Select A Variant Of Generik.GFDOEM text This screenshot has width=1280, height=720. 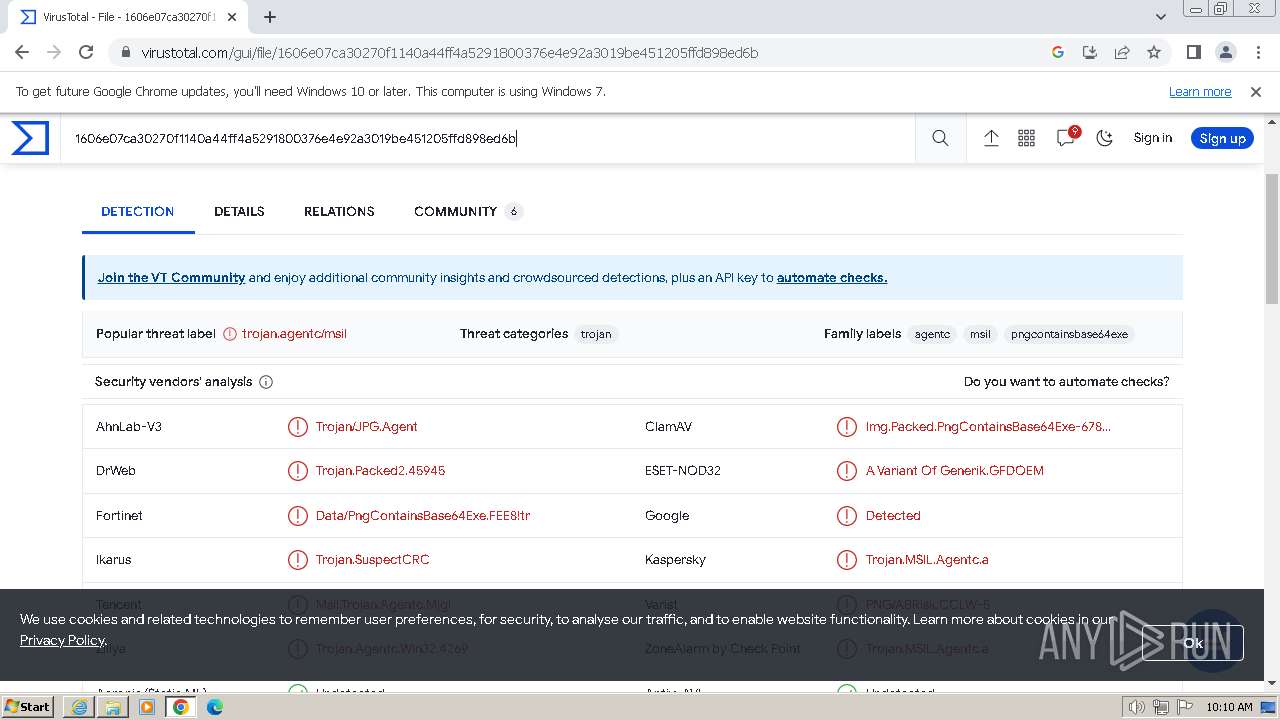click(955, 471)
